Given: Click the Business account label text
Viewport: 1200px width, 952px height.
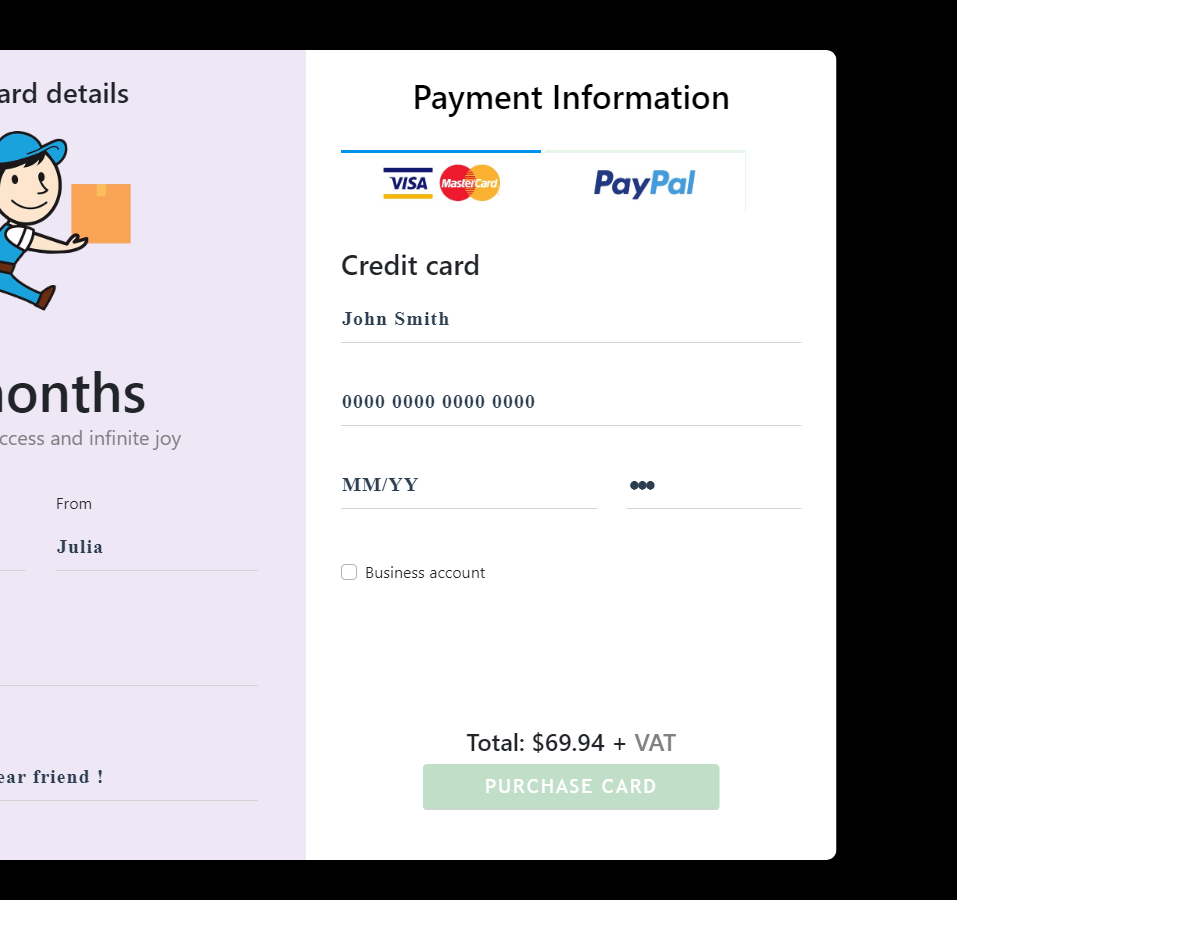Looking at the screenshot, I should [425, 573].
